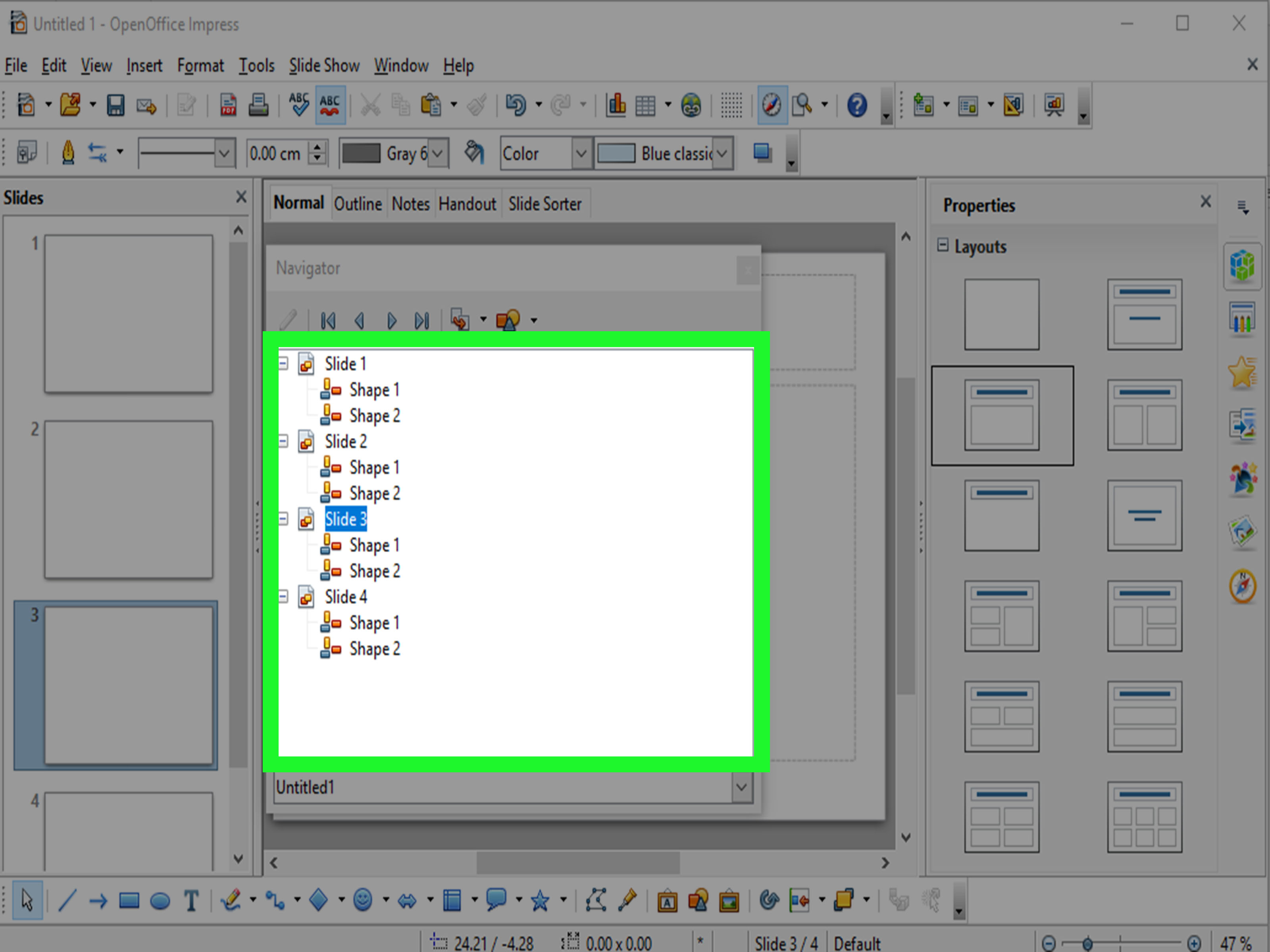Select the Rectangle drawing tool
The image size is (1270, 952).
click(x=129, y=900)
